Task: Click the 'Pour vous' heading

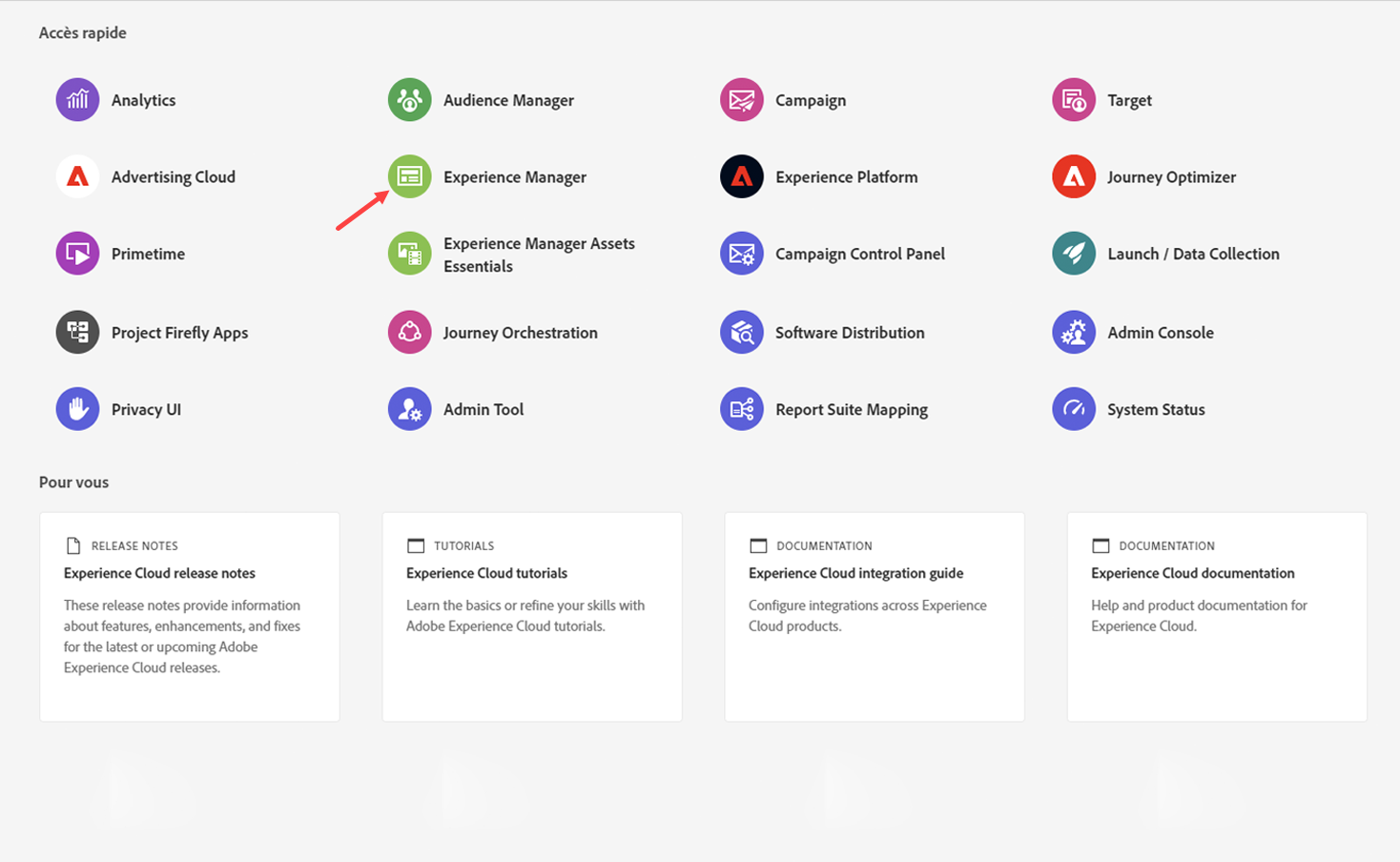Action: click(x=73, y=482)
